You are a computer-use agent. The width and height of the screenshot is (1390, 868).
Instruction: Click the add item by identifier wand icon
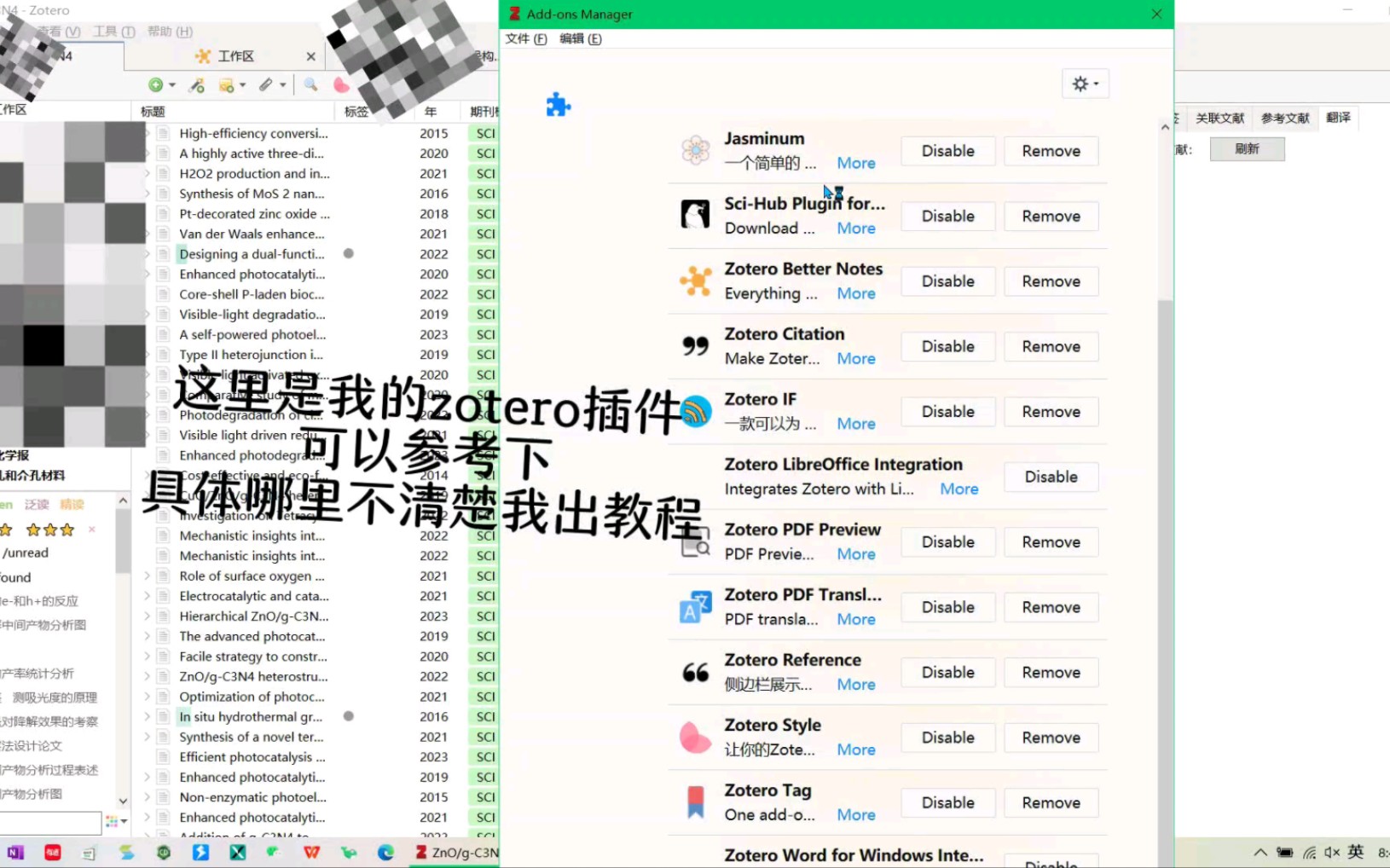tap(197, 84)
